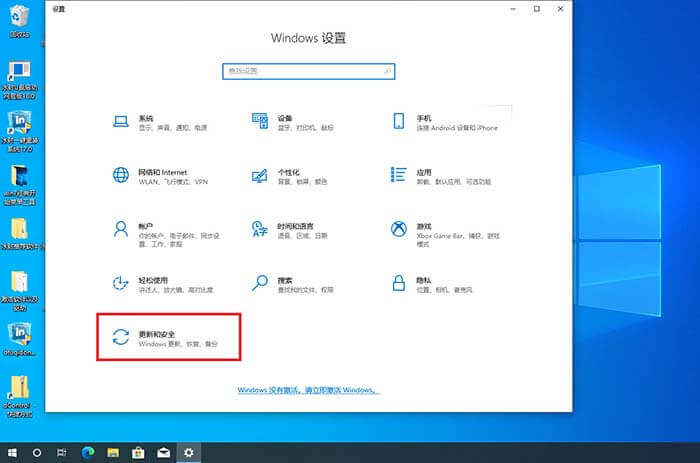Open 更新和安全 (Update & Security)

tap(167, 337)
